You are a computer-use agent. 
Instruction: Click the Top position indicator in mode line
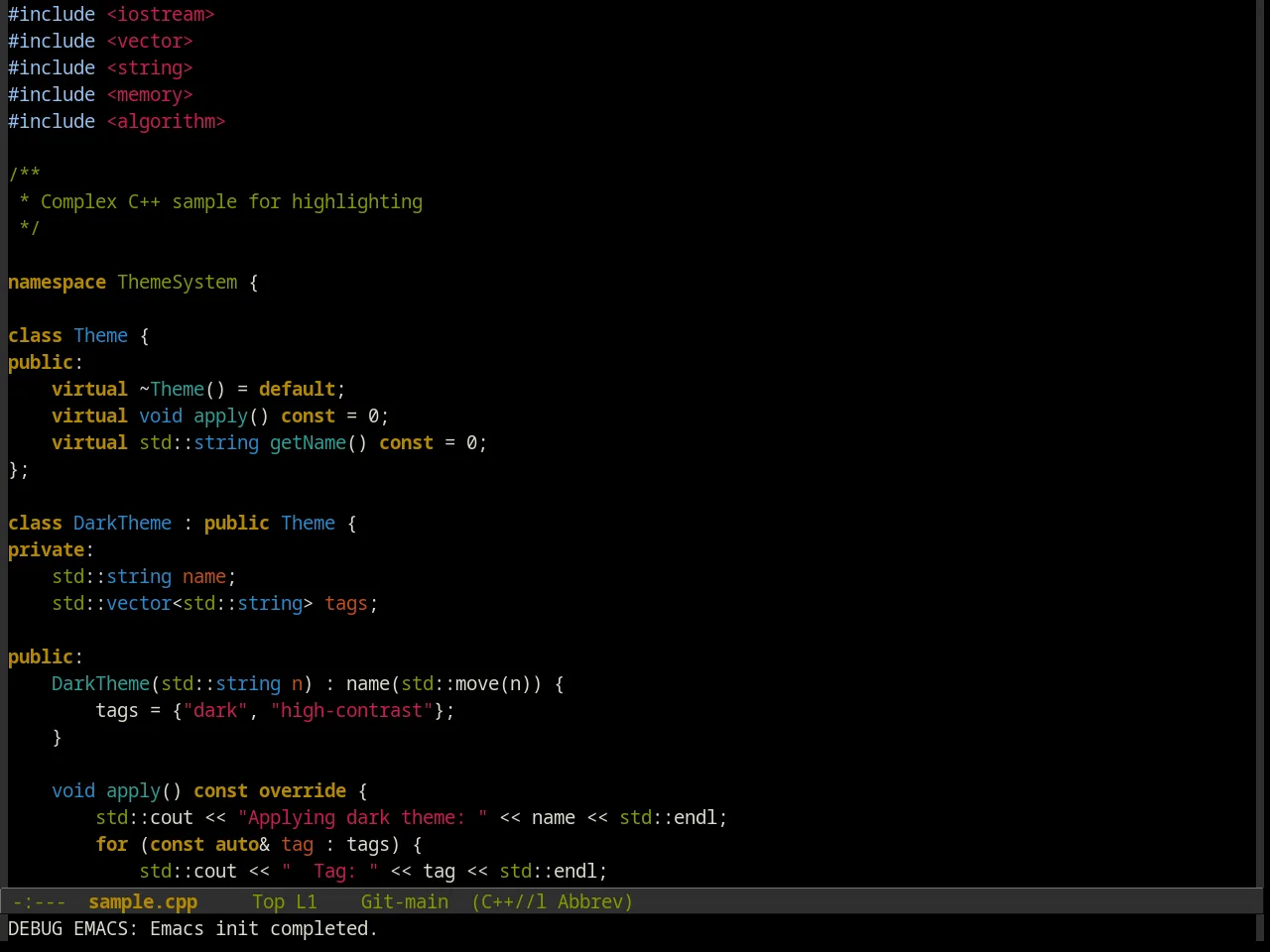click(x=269, y=901)
